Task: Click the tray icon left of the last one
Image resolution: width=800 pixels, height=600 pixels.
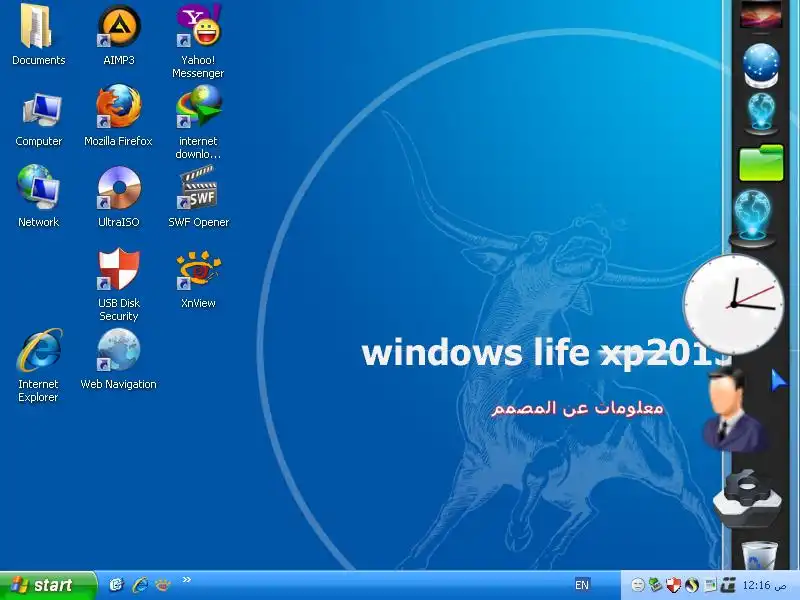Action: point(710,585)
